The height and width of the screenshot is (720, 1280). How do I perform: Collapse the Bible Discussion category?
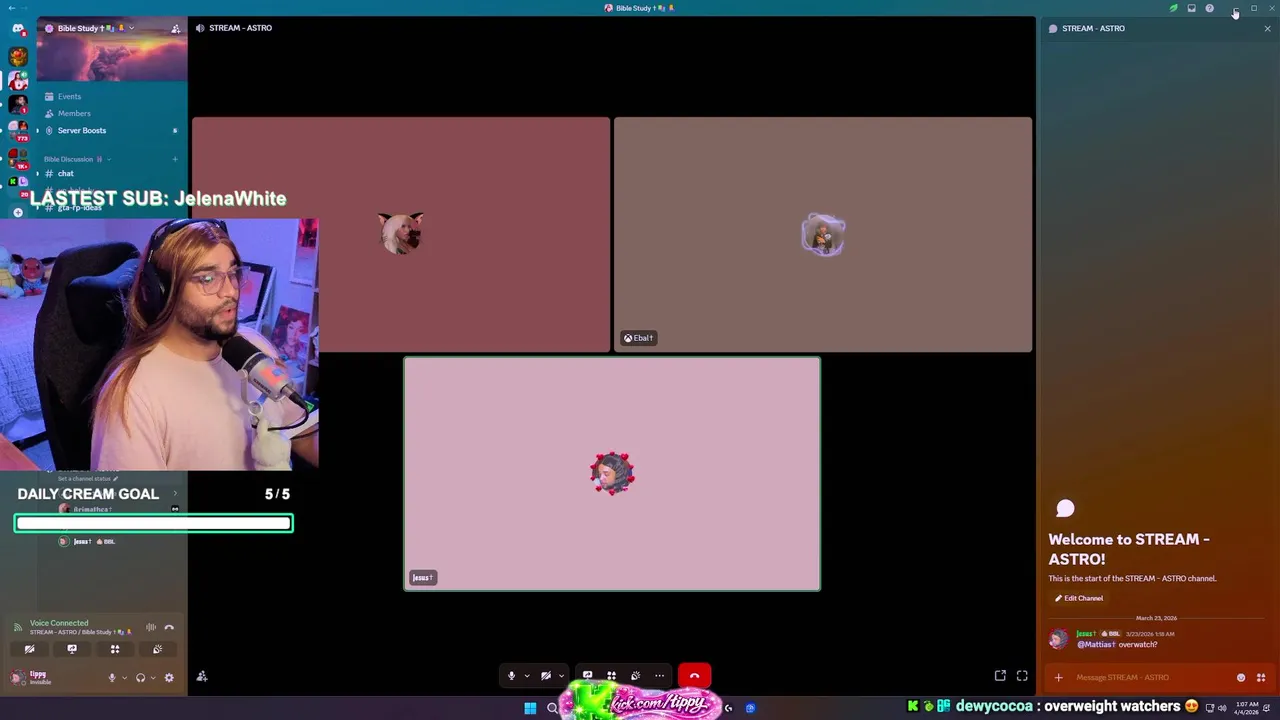click(75, 159)
